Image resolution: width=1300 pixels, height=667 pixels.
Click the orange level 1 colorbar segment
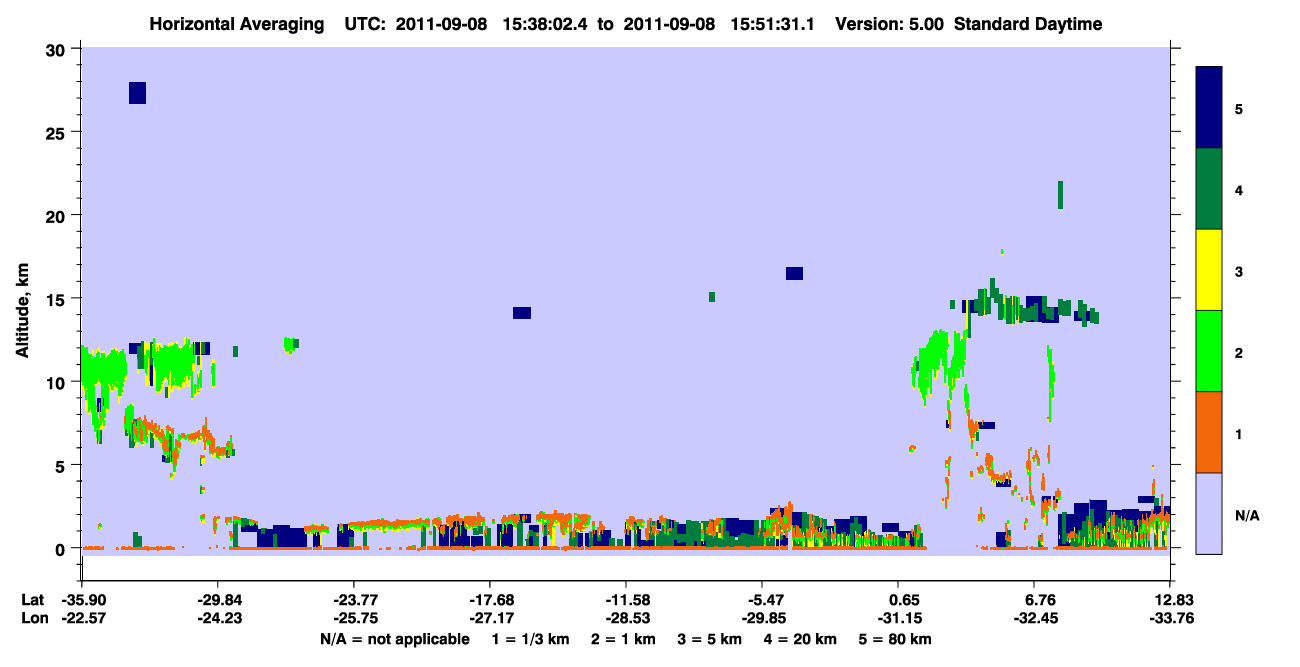1209,432
